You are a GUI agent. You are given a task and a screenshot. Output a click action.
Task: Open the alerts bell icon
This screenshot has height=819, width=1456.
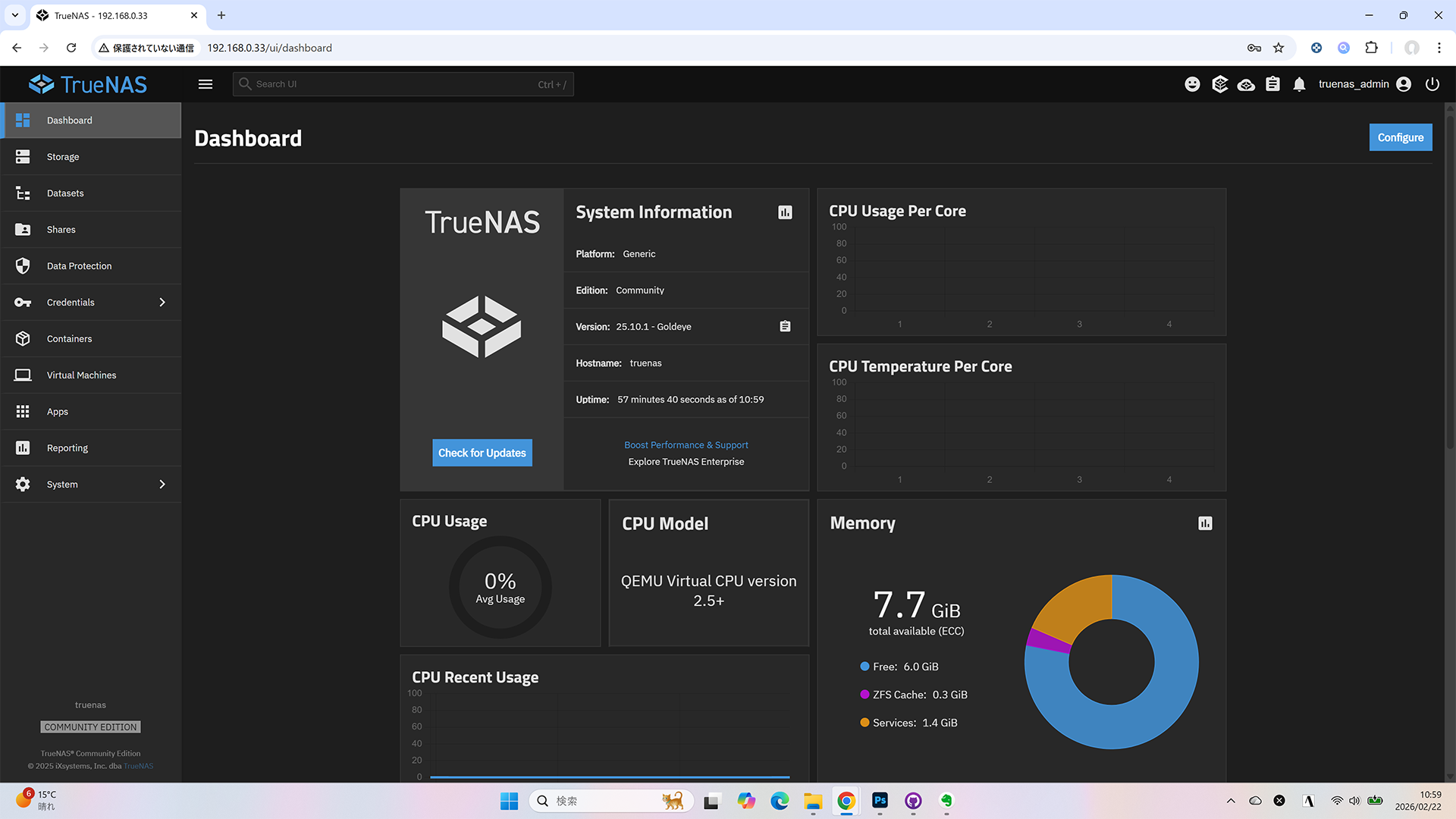(1299, 84)
